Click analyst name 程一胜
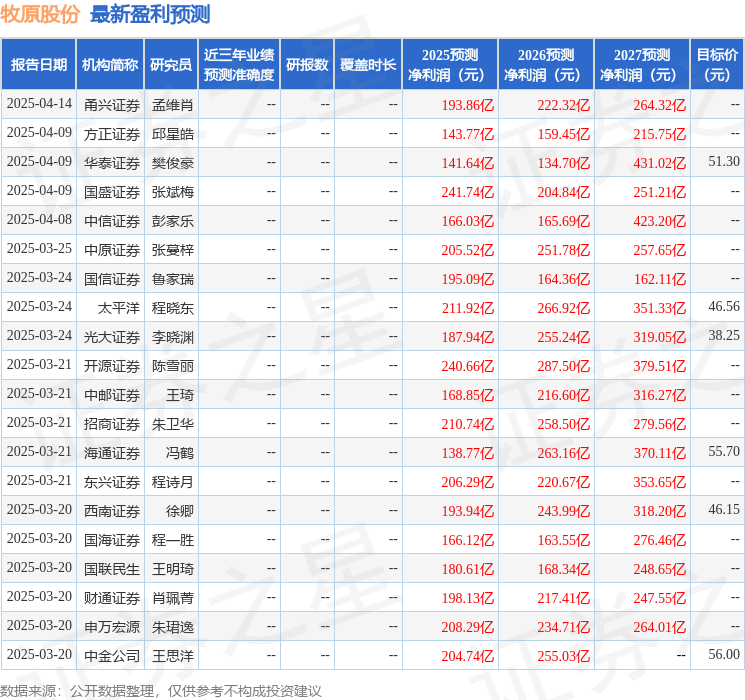Image resolution: width=745 pixels, height=700 pixels. [x=173, y=539]
